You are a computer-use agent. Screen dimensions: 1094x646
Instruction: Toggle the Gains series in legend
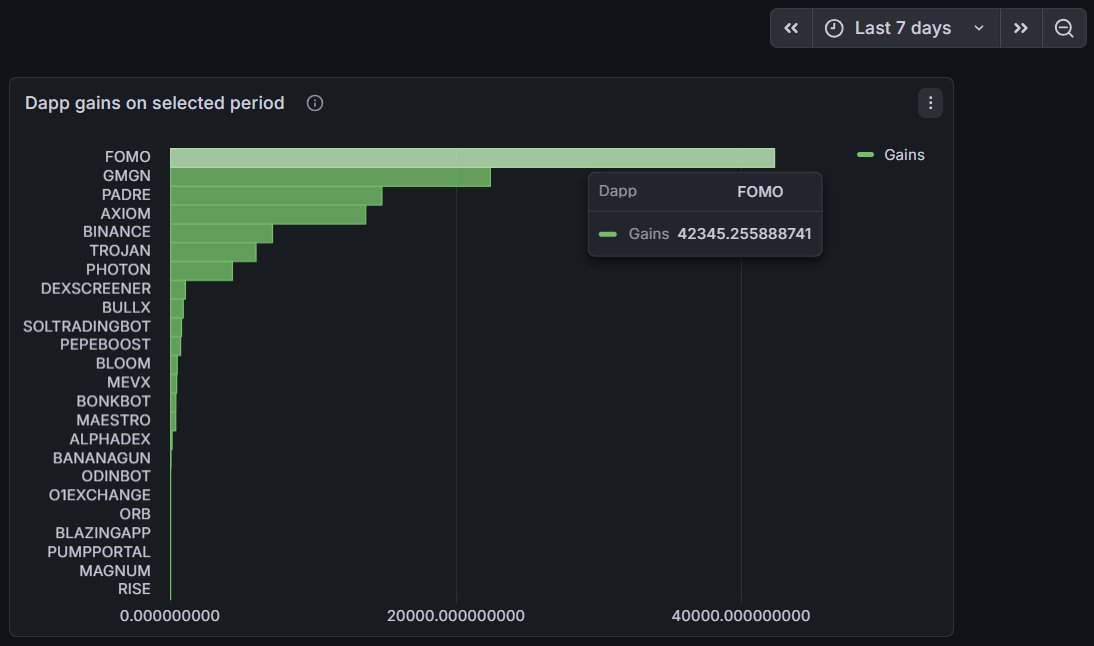tap(904, 155)
